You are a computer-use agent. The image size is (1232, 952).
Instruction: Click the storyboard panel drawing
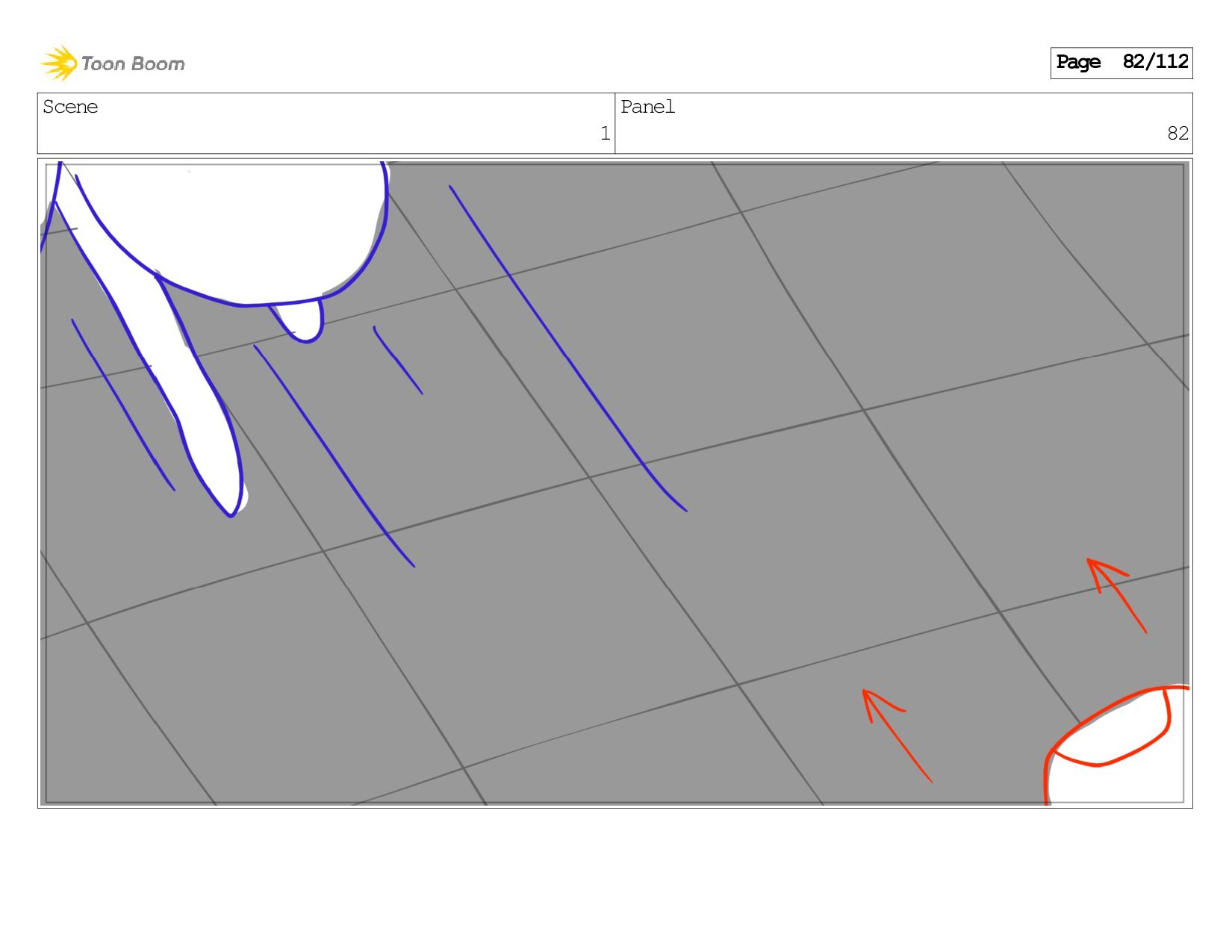point(615,483)
